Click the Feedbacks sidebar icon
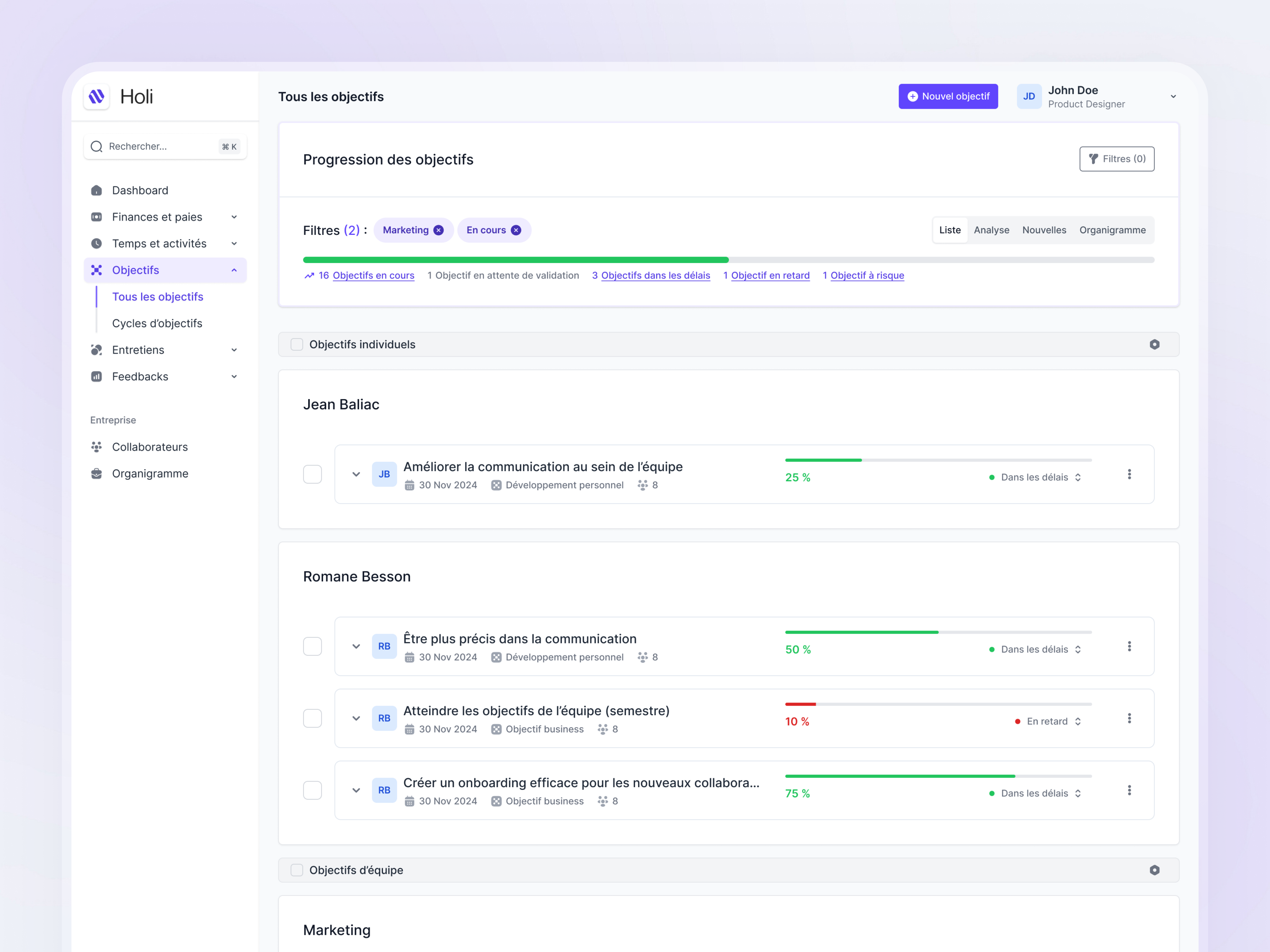 click(96, 377)
